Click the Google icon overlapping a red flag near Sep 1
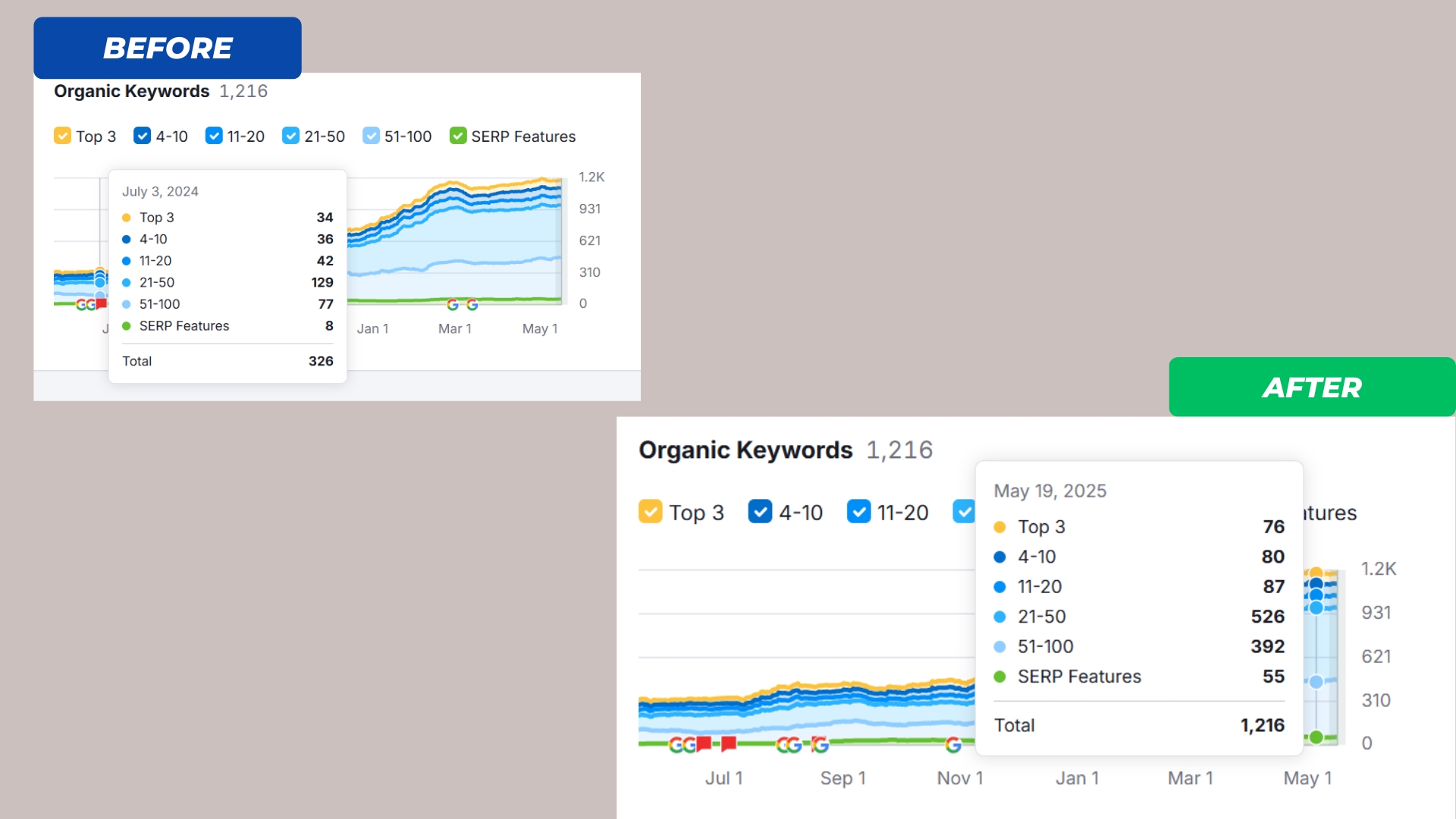This screenshot has width=1456, height=819. [x=819, y=745]
